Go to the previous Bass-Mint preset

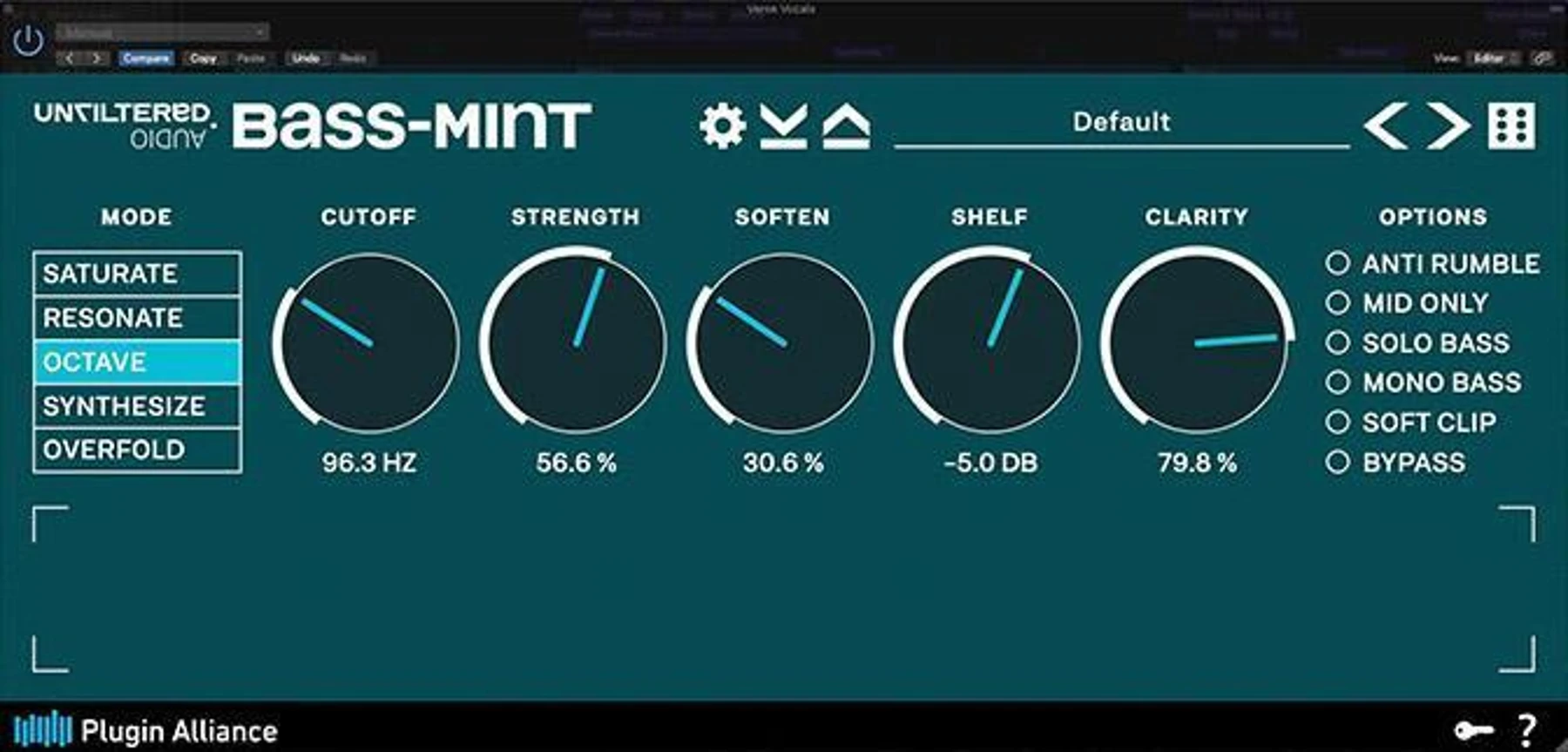point(1386,126)
